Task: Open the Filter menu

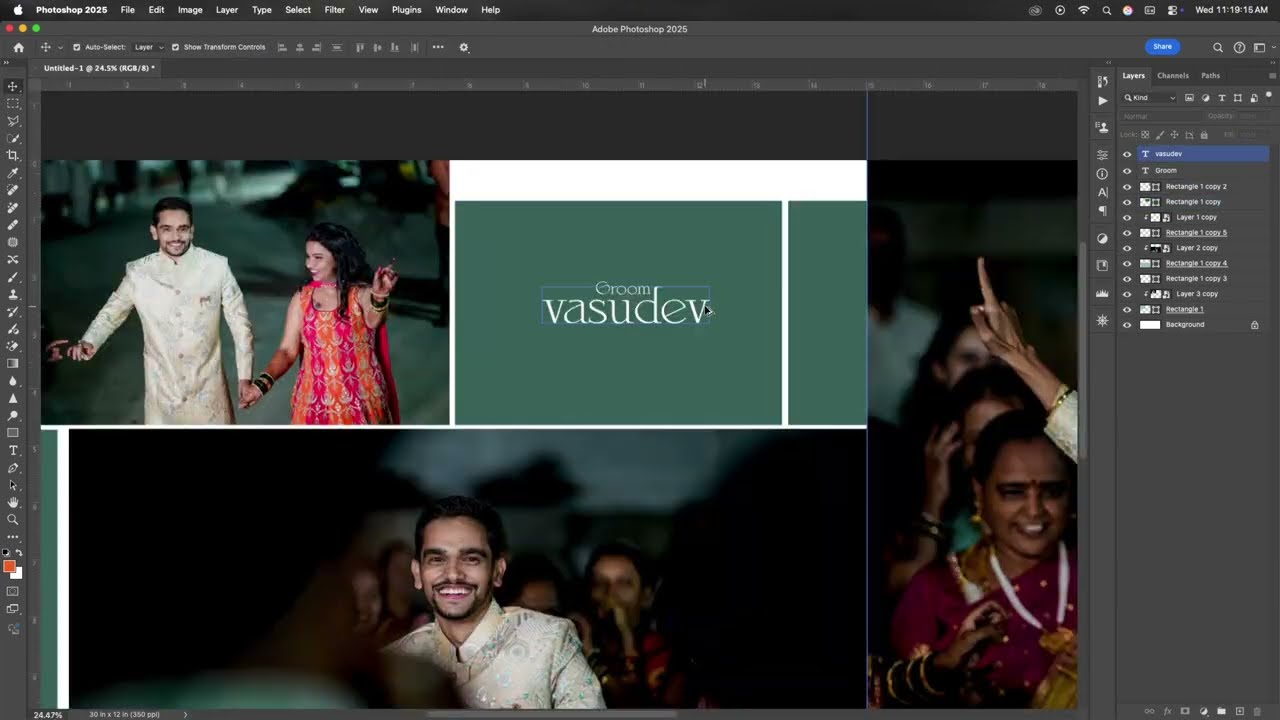Action: tap(335, 10)
